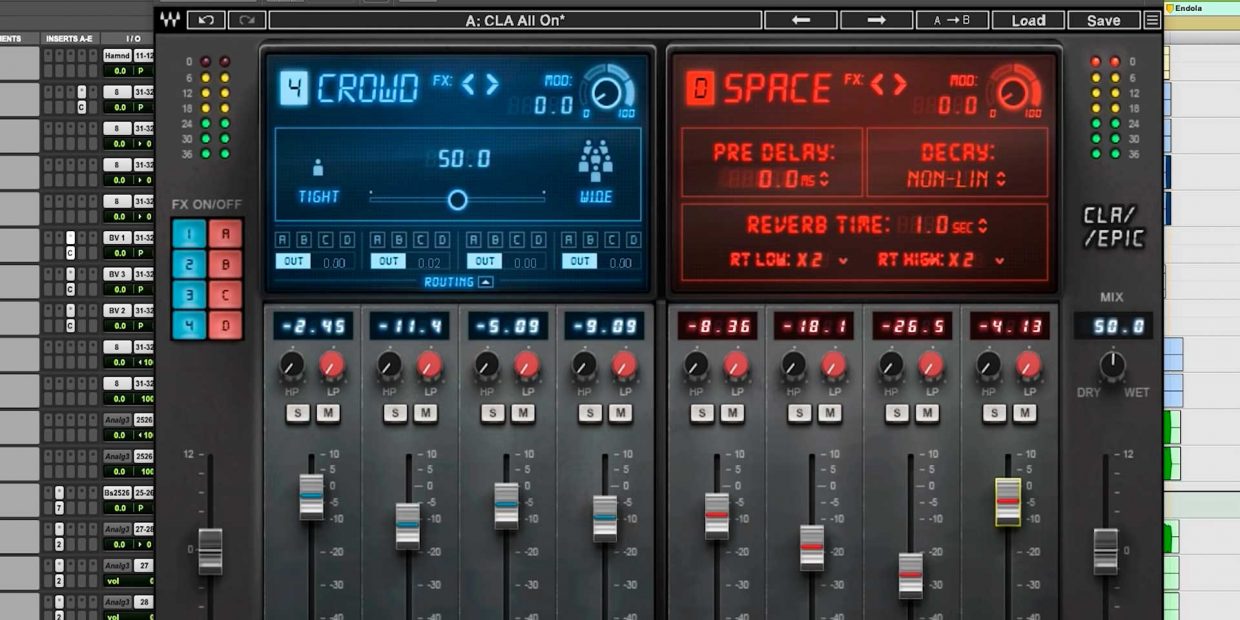This screenshot has width=1240, height=620.
Task: Open the RT HIGH multiplier dropdown
Action: 999,261
